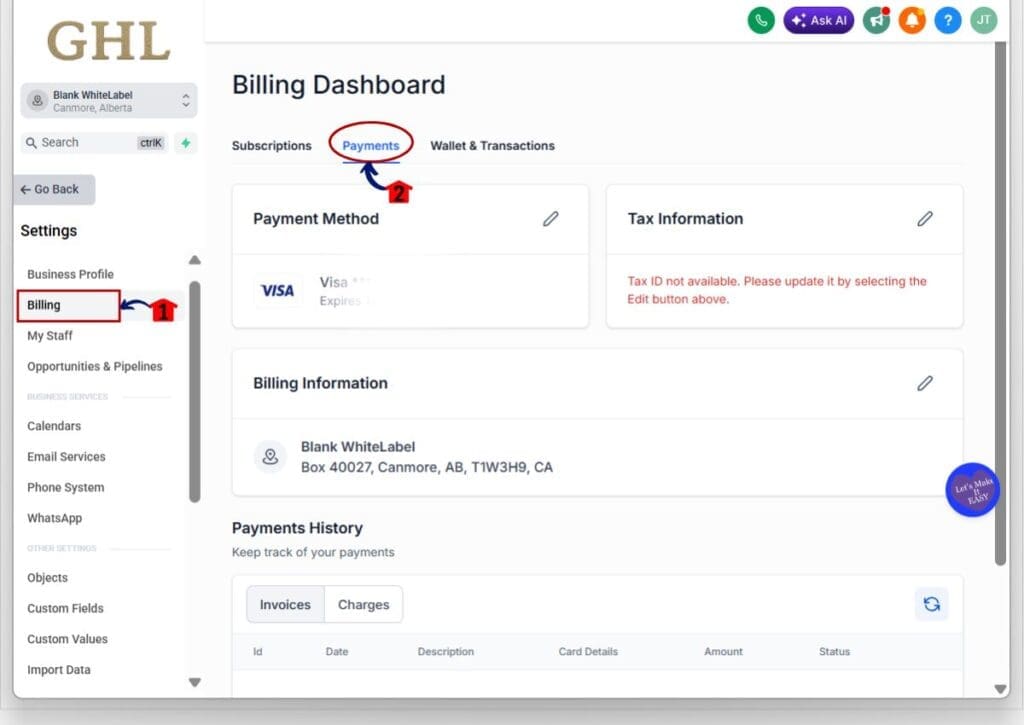Viewport: 1024px width, 725px height.
Task: Open the megaphone announcements icon
Action: [876, 20]
